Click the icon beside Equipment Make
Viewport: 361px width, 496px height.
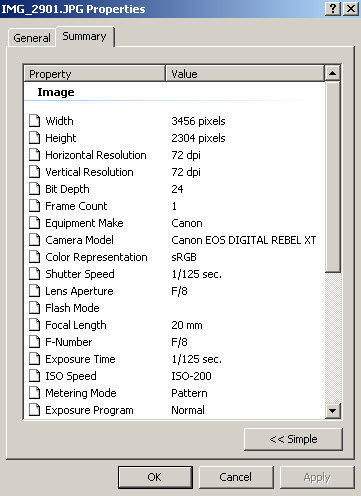pos(34,223)
